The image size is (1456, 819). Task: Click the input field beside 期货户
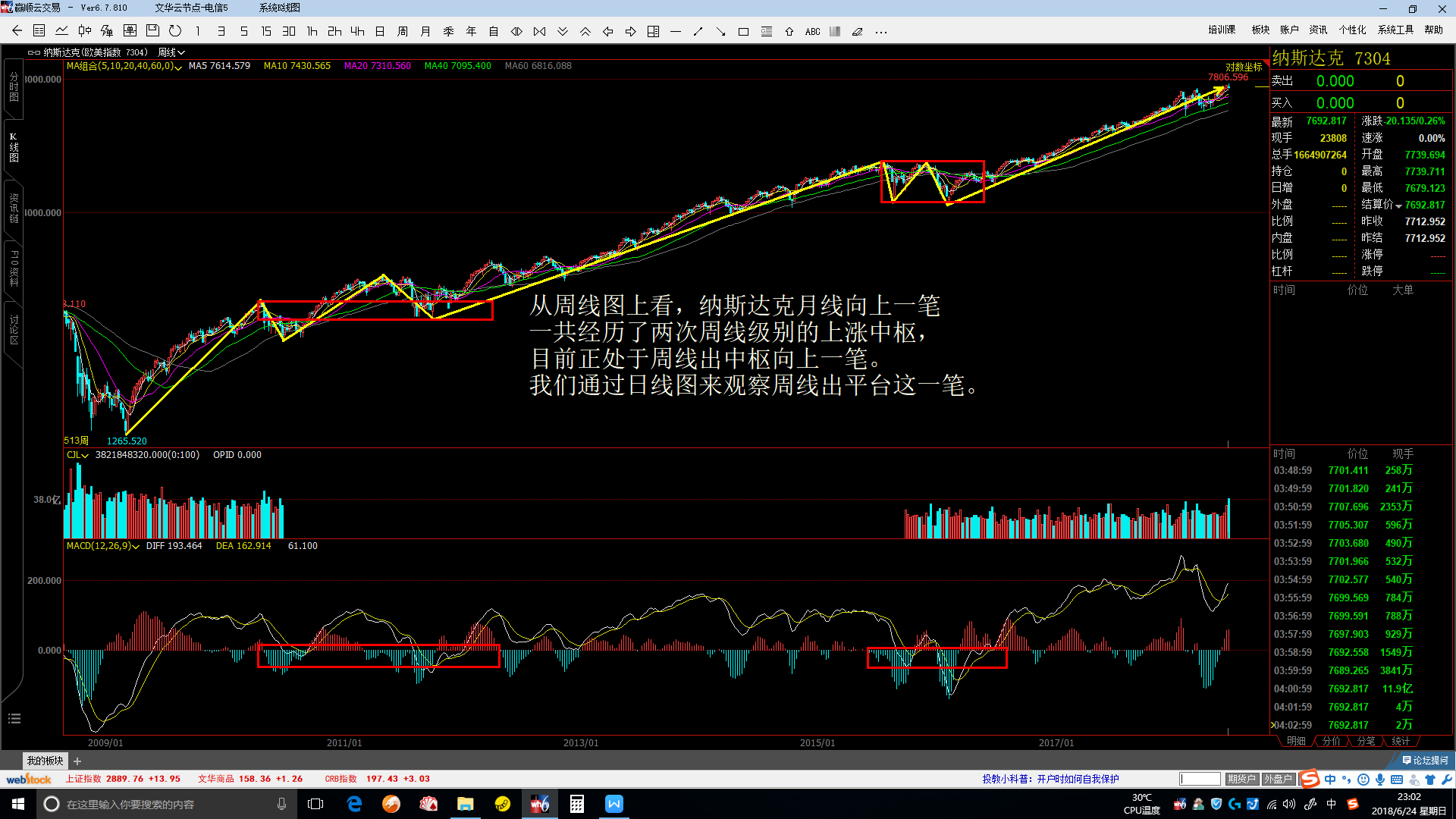(1200, 779)
